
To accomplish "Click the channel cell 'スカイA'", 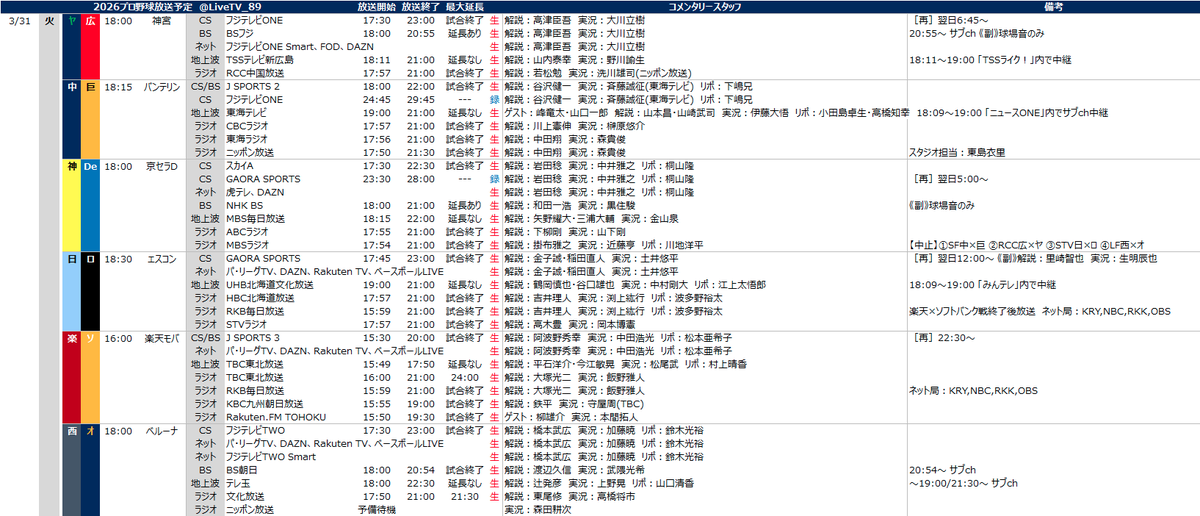I will point(241,165).
